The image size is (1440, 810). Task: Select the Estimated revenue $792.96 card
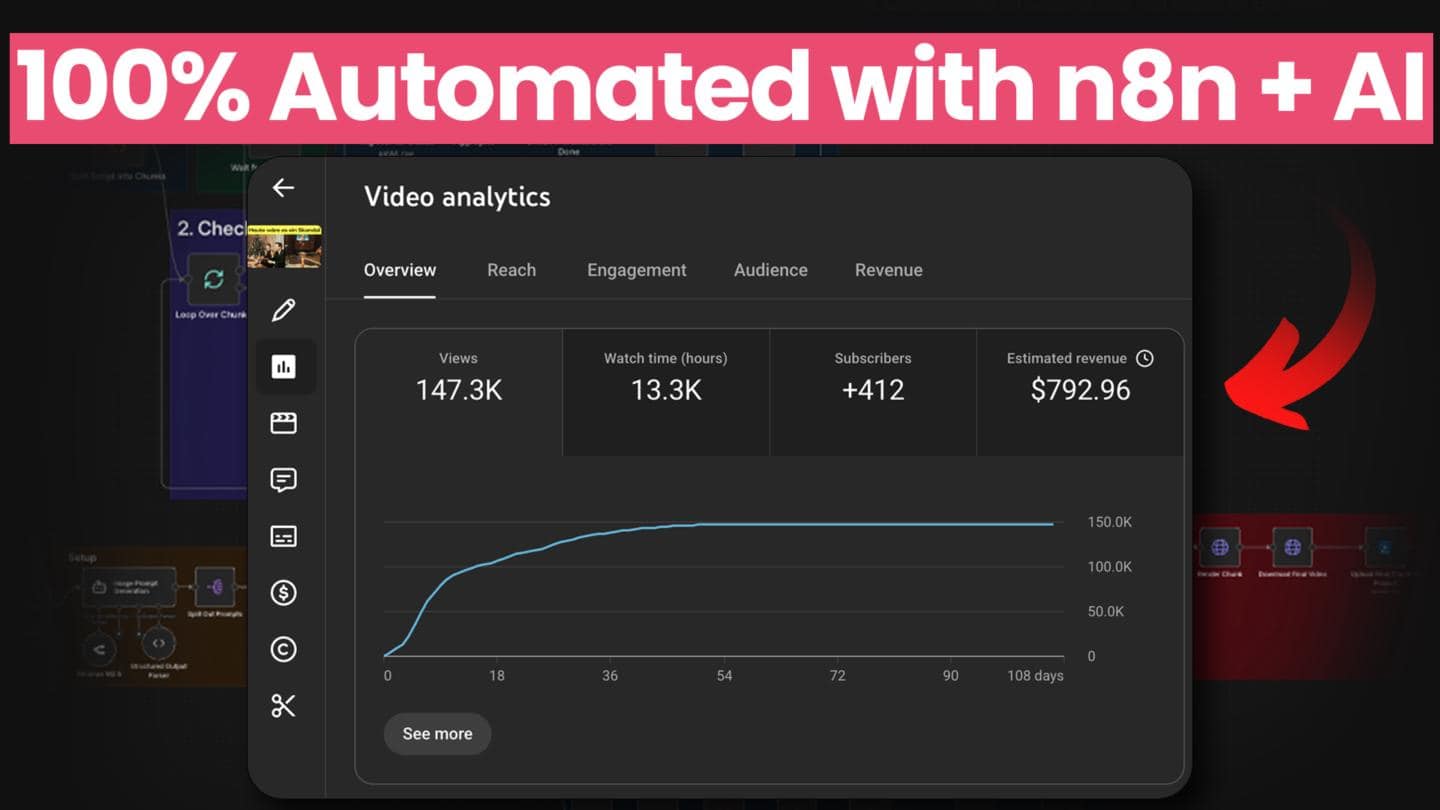[x=1080, y=393]
